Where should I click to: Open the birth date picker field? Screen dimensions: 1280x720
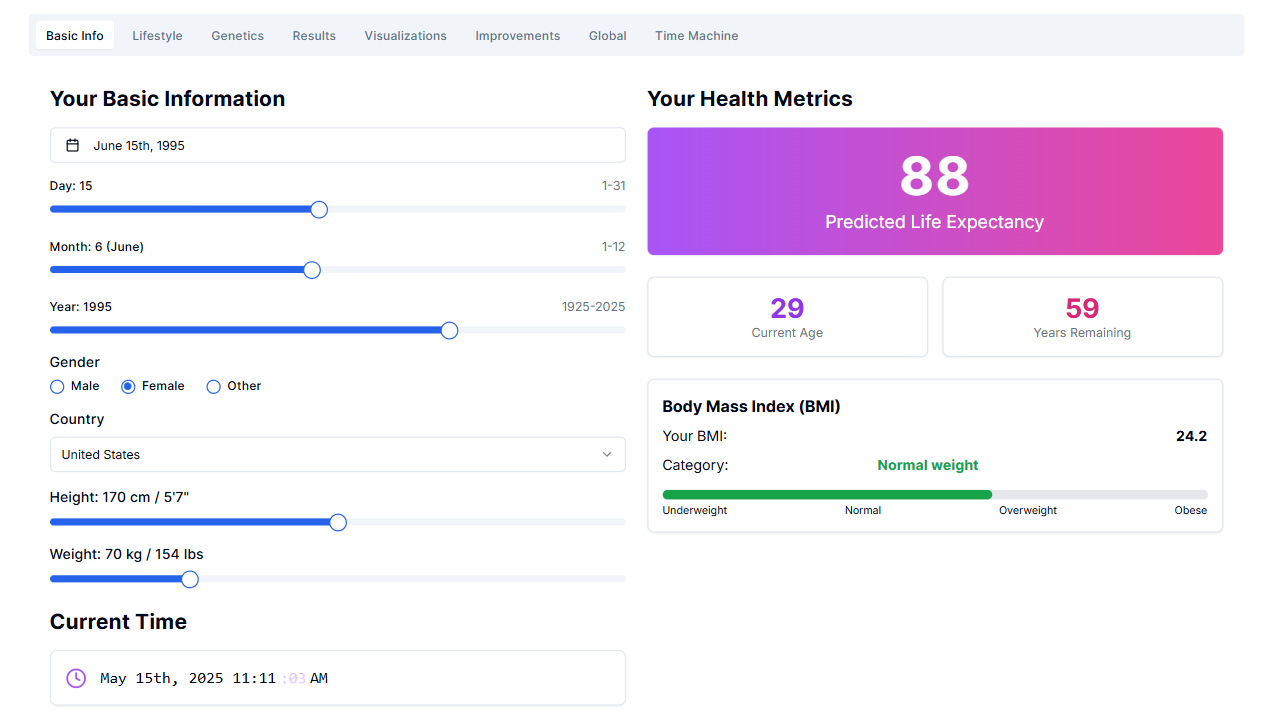click(x=337, y=144)
